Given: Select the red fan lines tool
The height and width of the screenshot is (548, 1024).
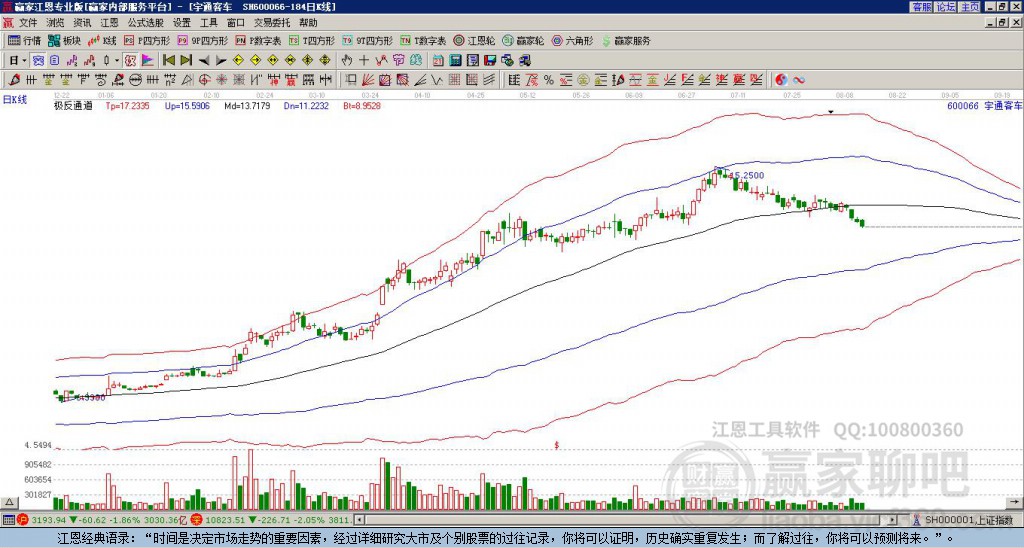Looking at the screenshot, I should click(368, 80).
